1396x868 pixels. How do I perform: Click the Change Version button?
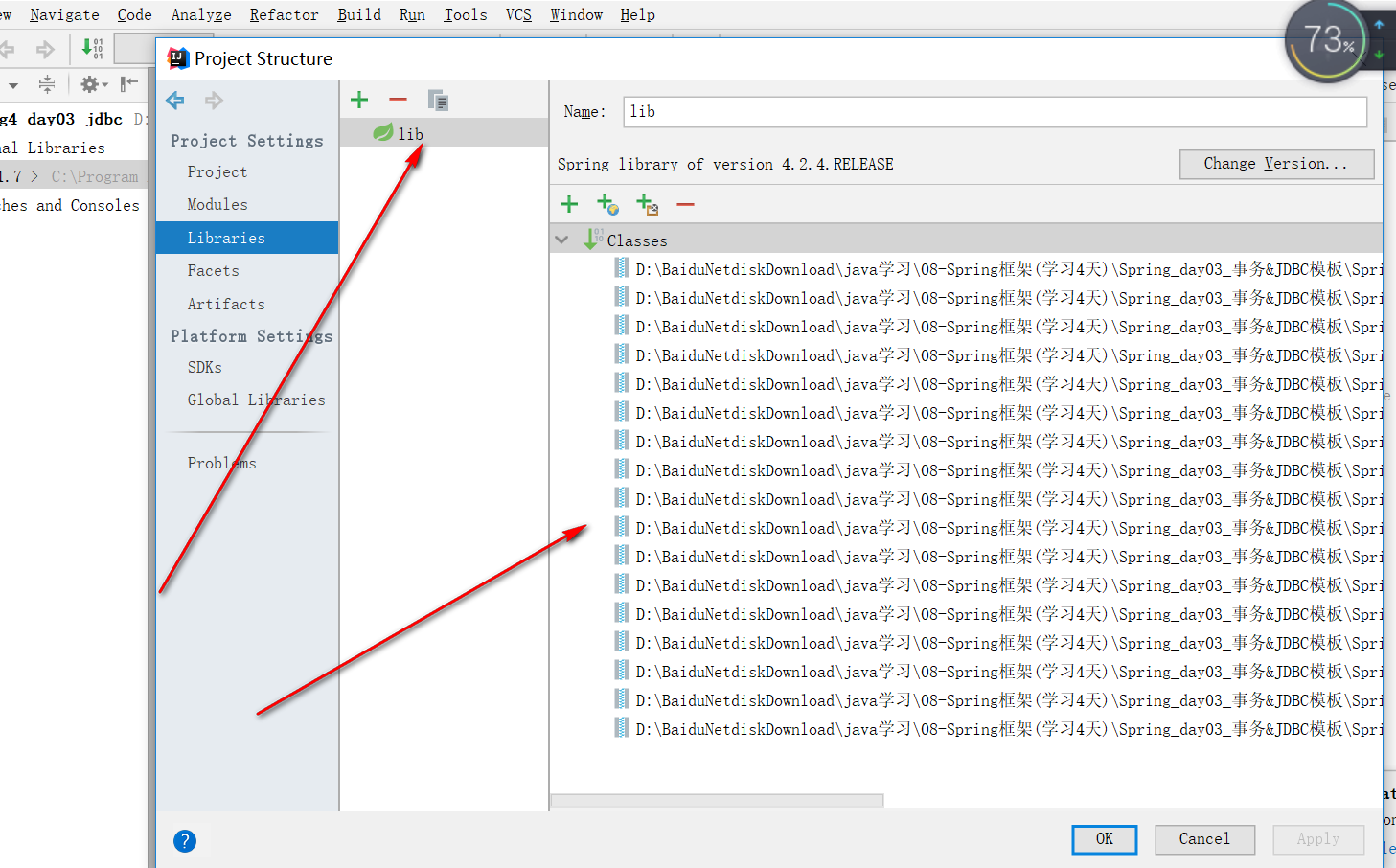click(1276, 164)
